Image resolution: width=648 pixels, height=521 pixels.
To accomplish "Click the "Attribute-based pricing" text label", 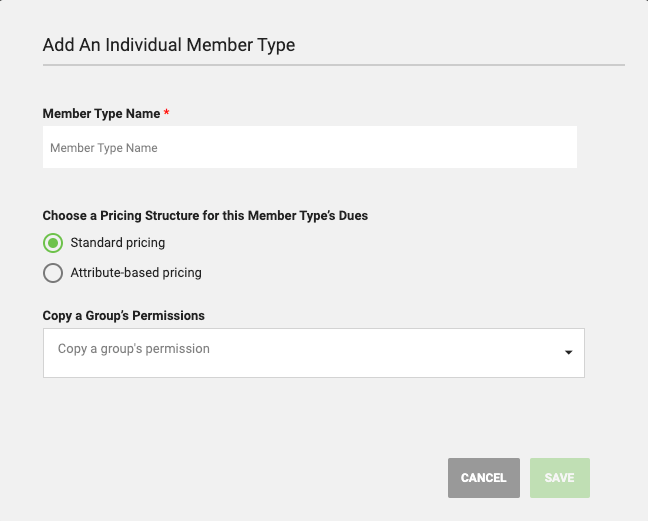I will tap(136, 273).
